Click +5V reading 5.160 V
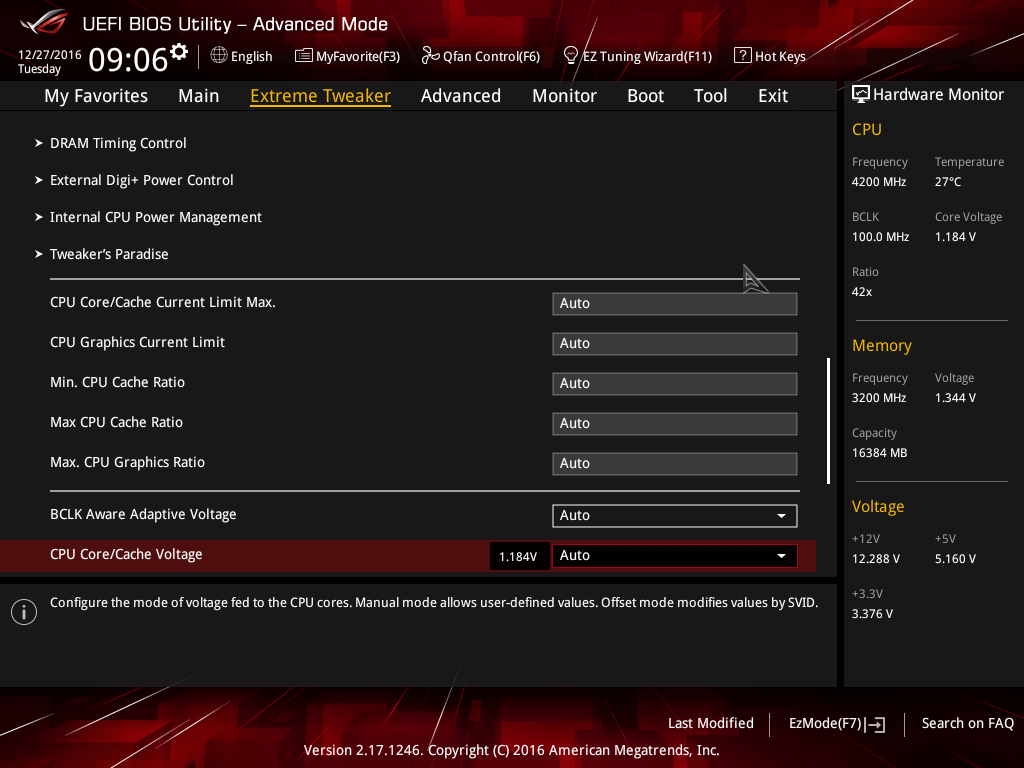 coord(955,558)
